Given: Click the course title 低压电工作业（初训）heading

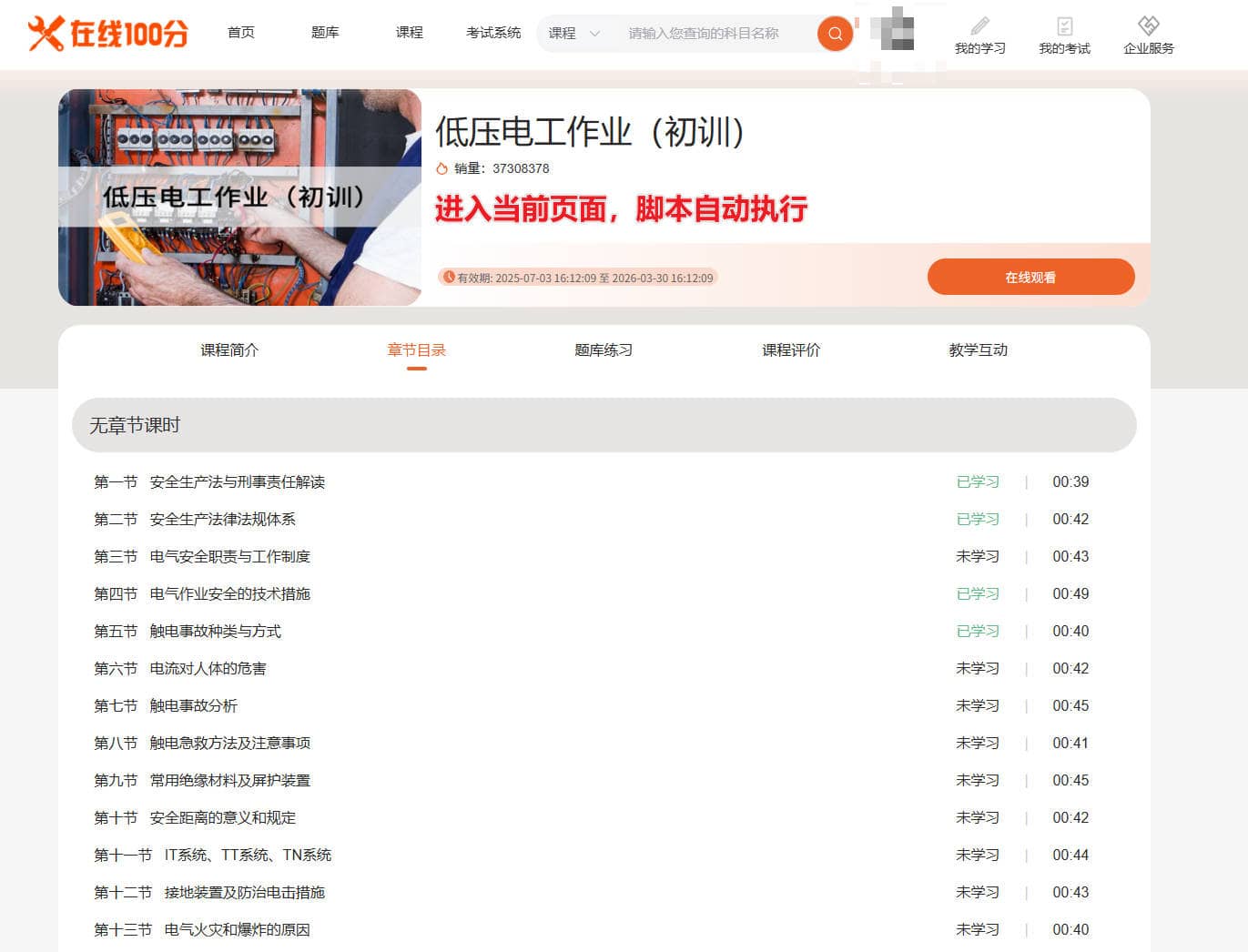Looking at the screenshot, I should pyautogui.click(x=590, y=132).
